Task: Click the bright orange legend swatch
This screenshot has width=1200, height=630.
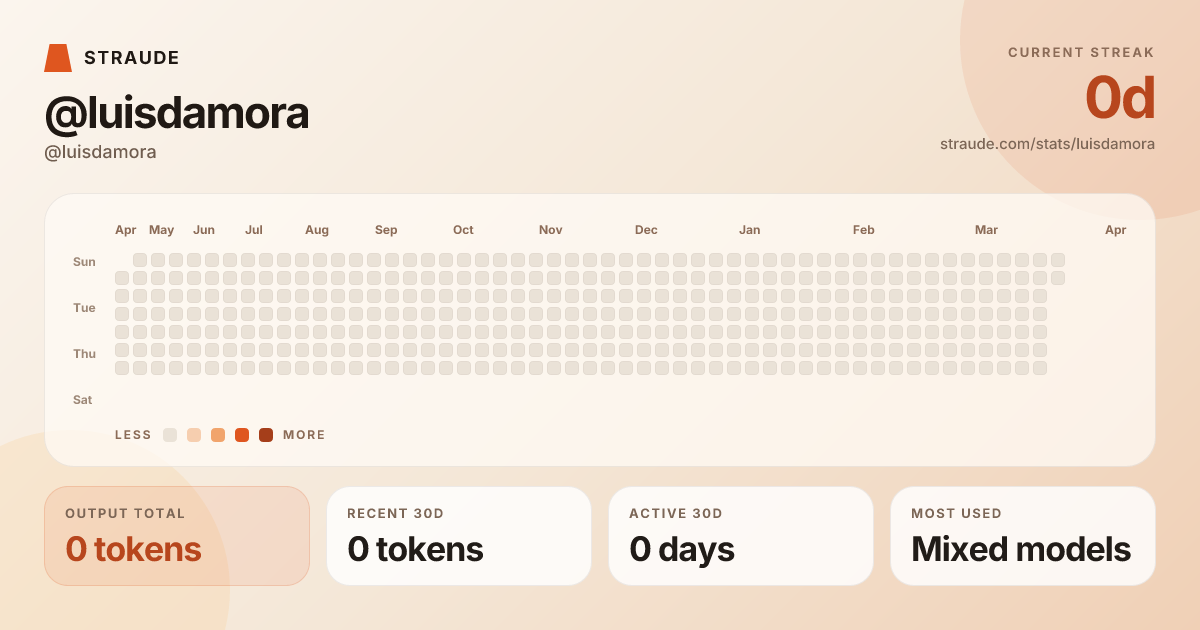Action: coord(242,435)
